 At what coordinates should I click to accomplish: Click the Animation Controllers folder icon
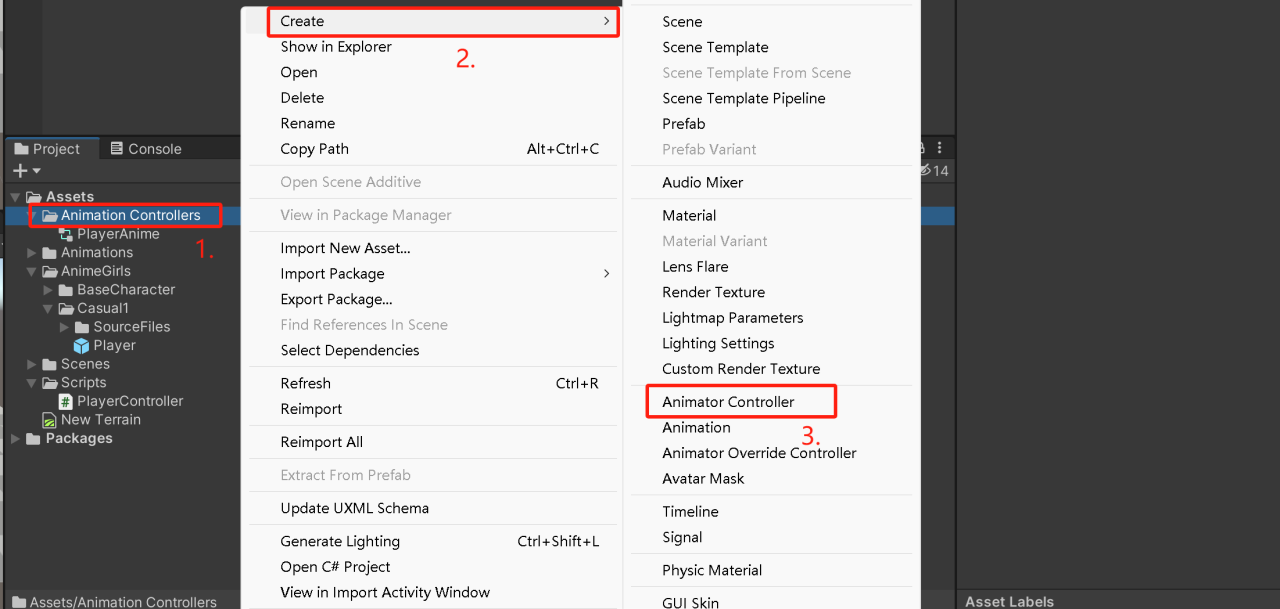click(x=50, y=215)
